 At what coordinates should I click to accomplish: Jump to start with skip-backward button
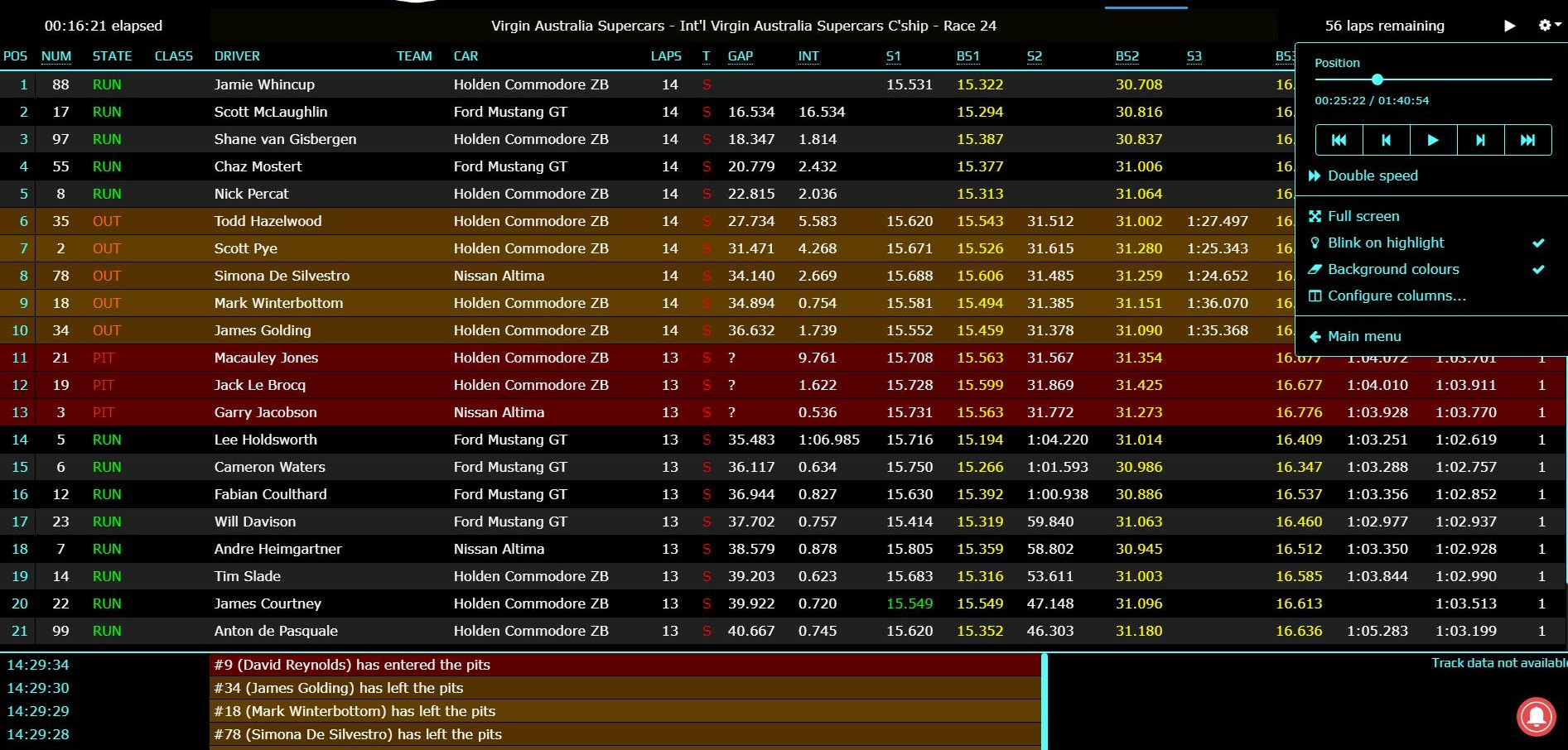click(x=1339, y=140)
